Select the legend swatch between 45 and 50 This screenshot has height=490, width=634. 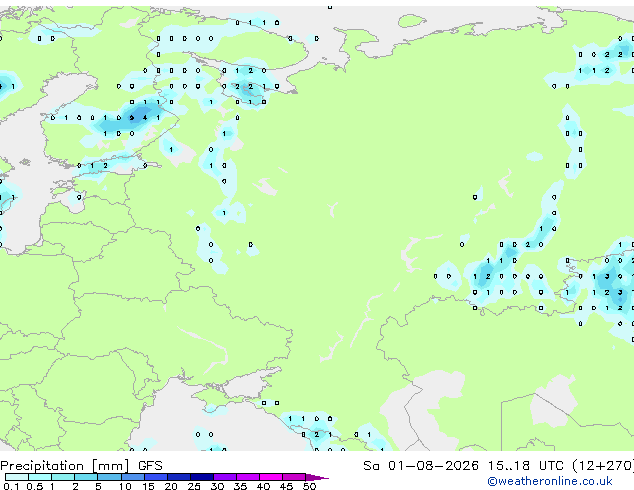point(294,477)
